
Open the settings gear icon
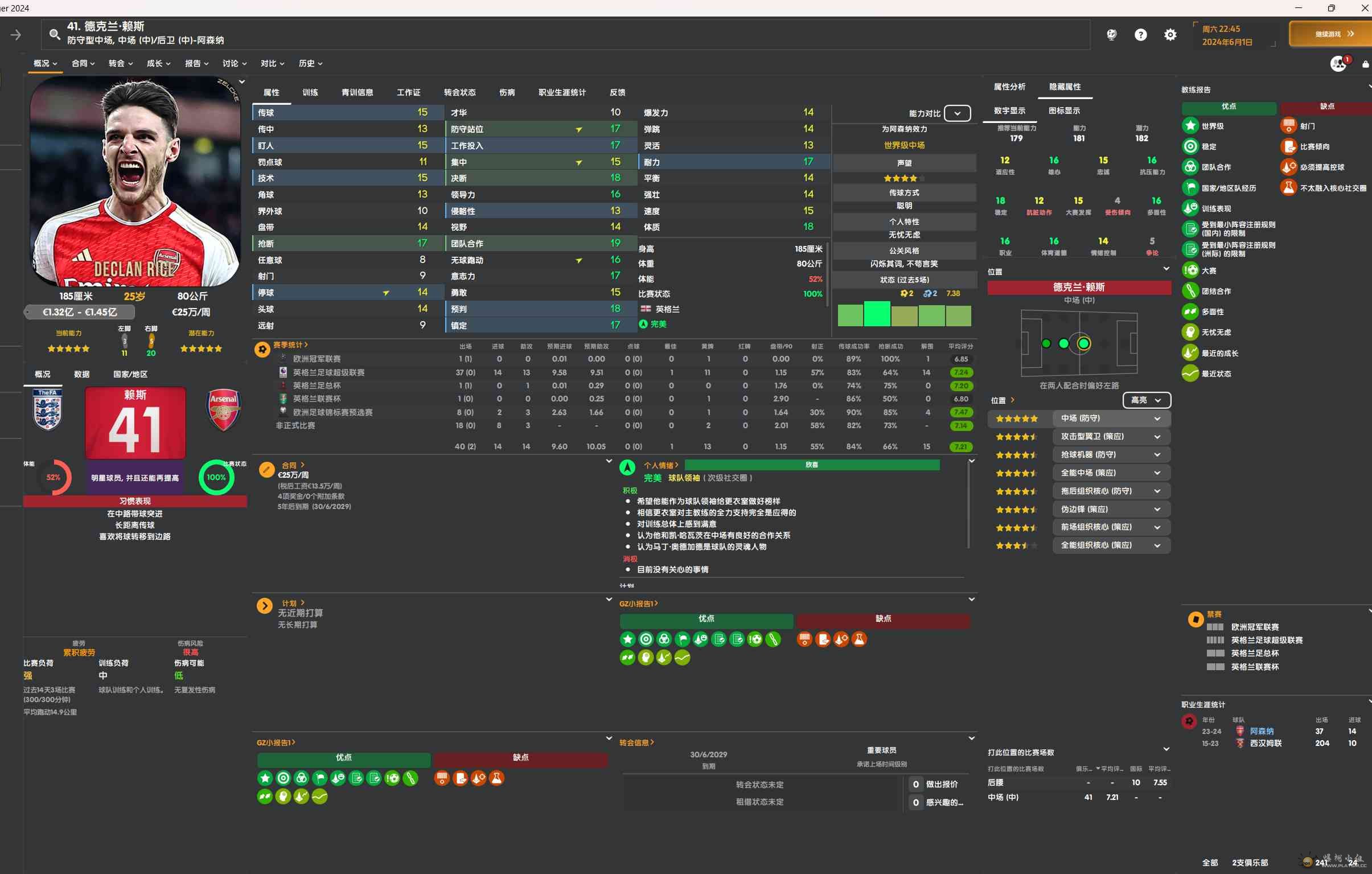(1170, 35)
